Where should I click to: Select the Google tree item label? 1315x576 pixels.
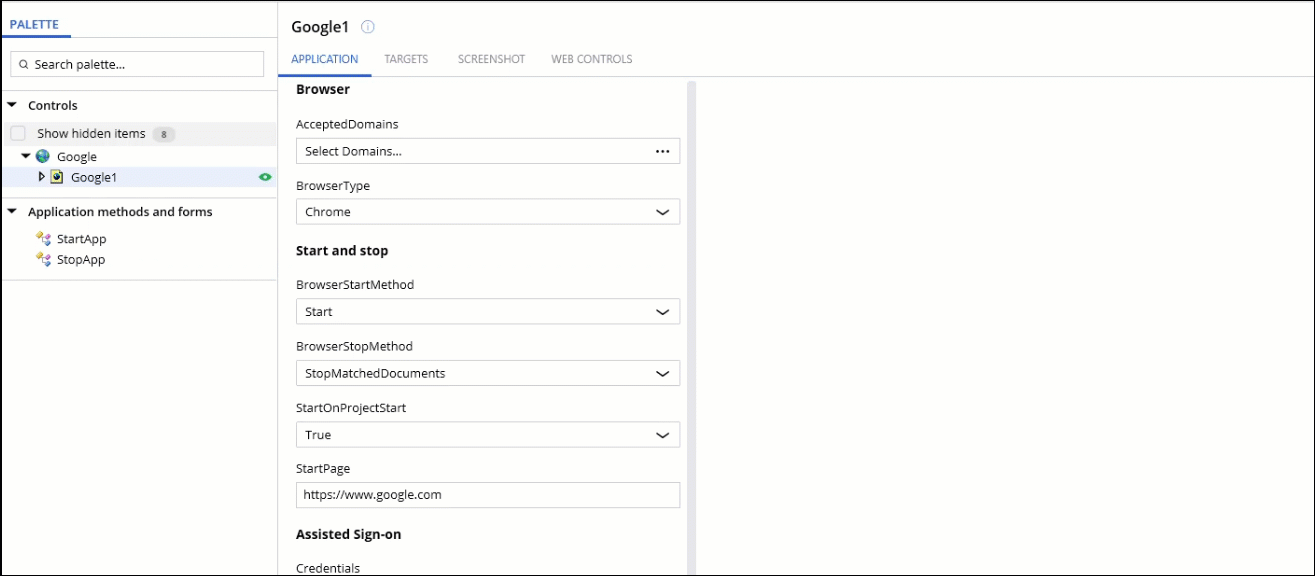point(77,157)
